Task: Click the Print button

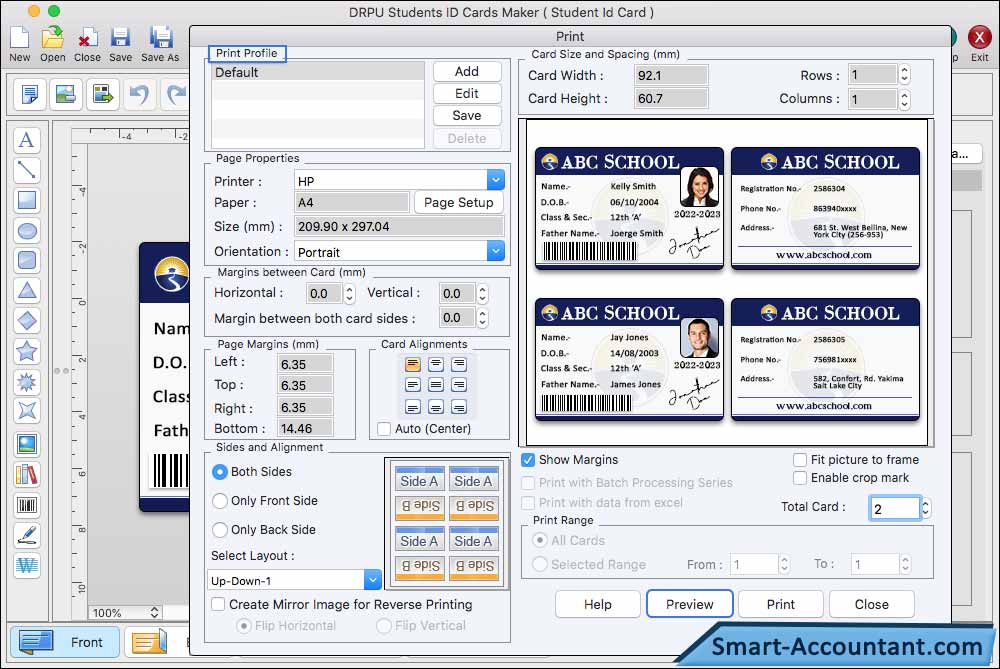Action: pos(781,604)
